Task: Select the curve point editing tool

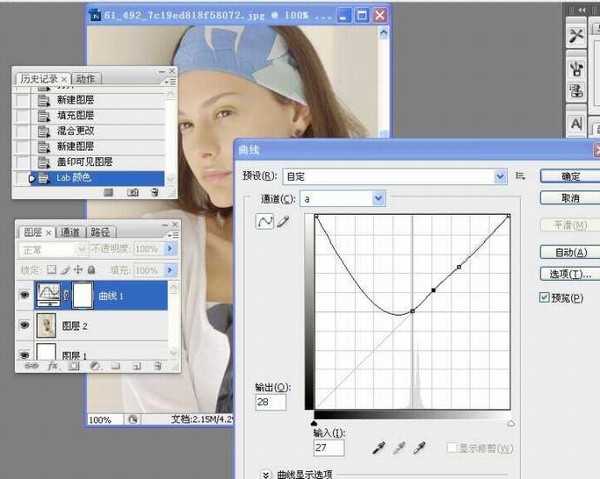Action: [x=266, y=221]
